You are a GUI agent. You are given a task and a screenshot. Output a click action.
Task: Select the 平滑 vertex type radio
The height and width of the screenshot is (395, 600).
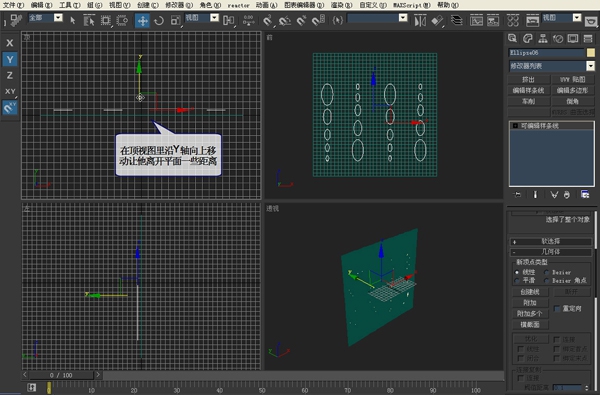[x=517, y=281]
